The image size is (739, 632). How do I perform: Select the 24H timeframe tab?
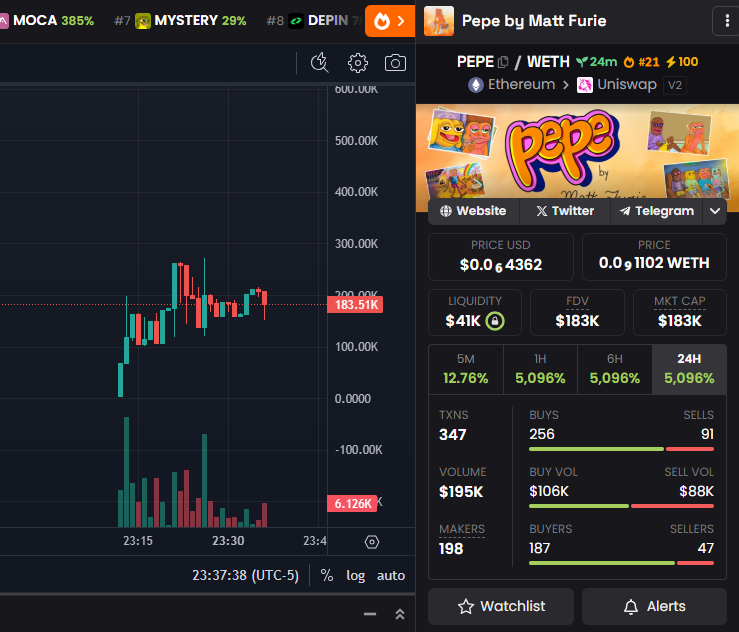[689, 369]
